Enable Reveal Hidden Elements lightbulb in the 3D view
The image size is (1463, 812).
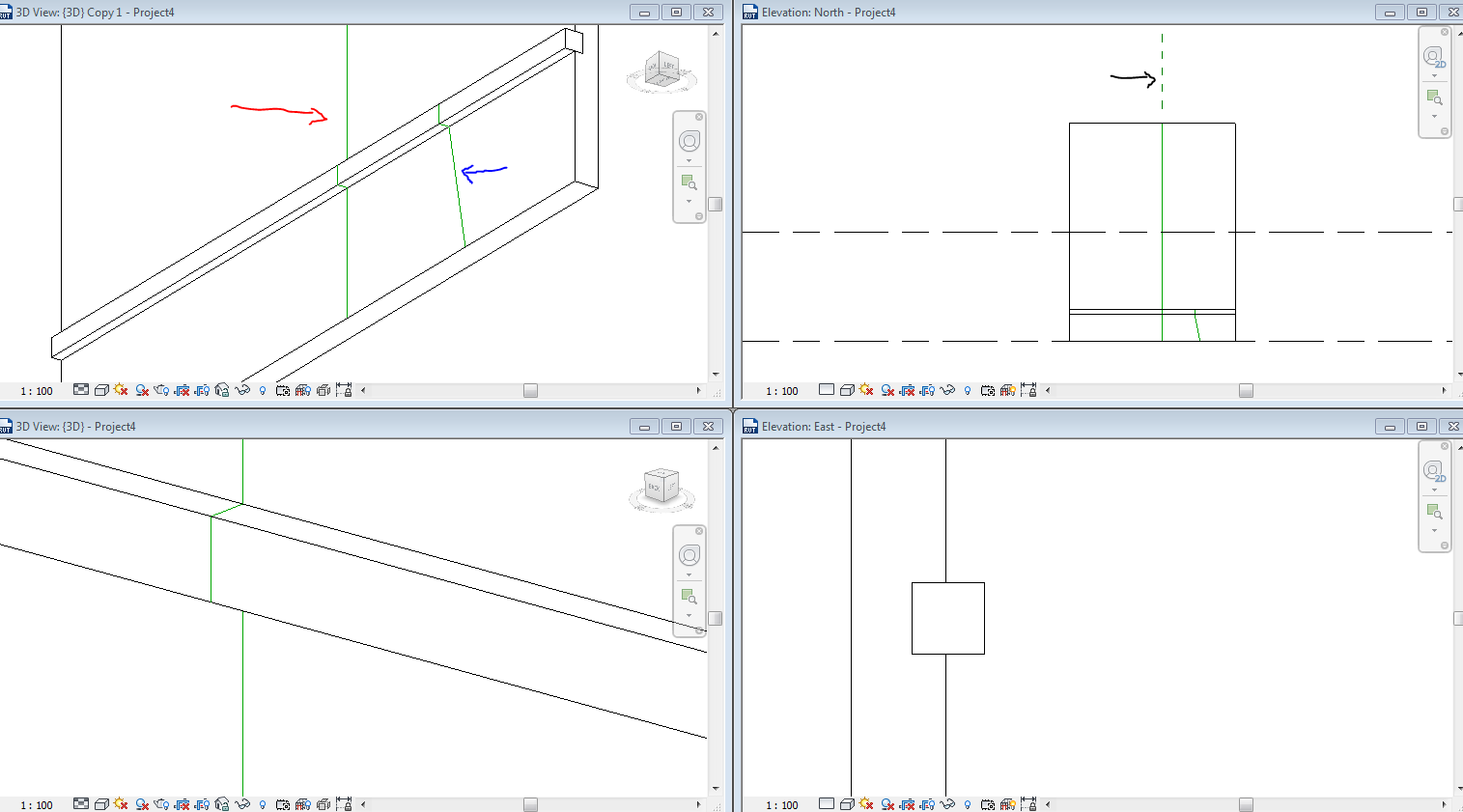[263, 803]
